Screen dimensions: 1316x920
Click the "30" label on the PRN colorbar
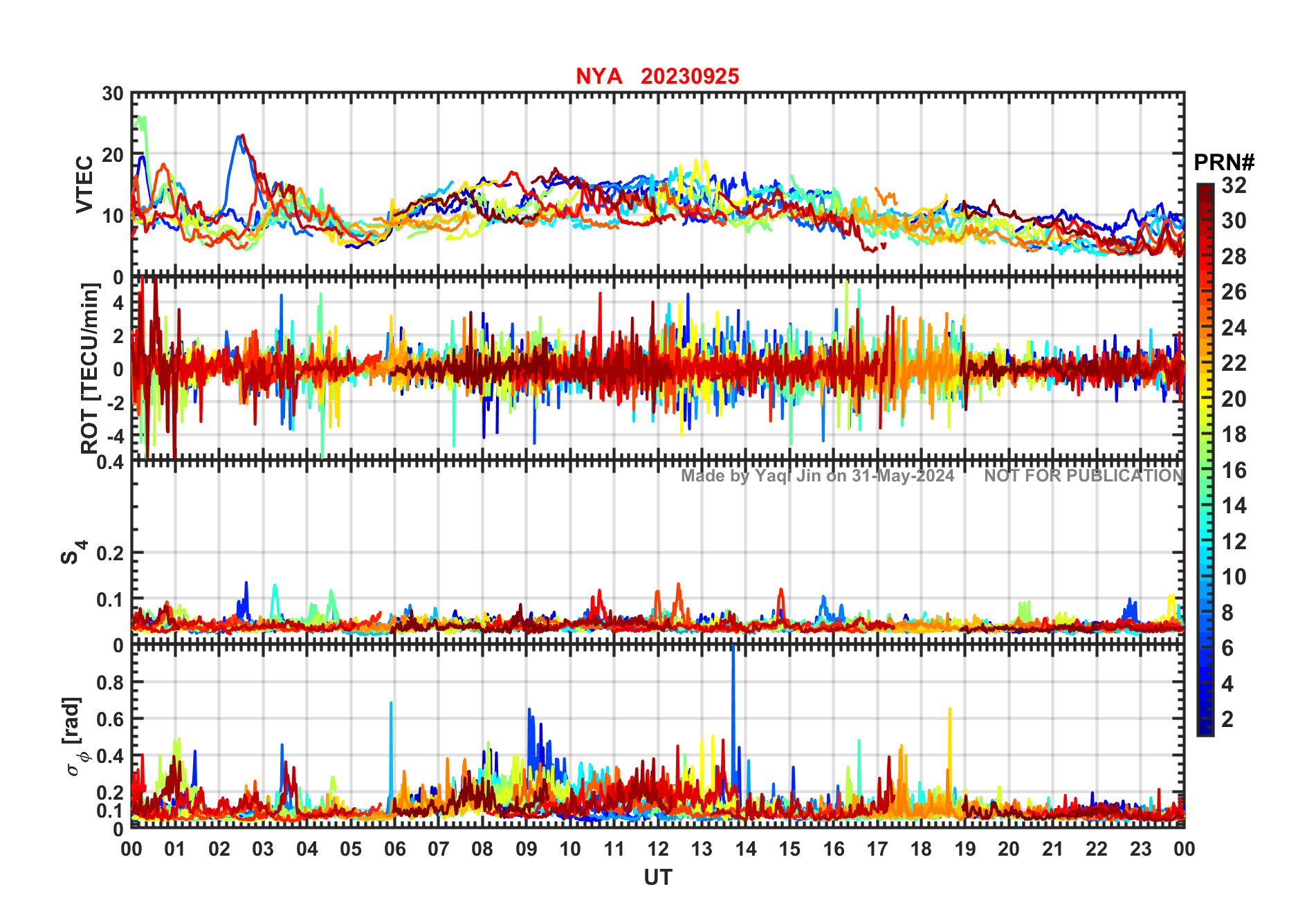[1234, 221]
